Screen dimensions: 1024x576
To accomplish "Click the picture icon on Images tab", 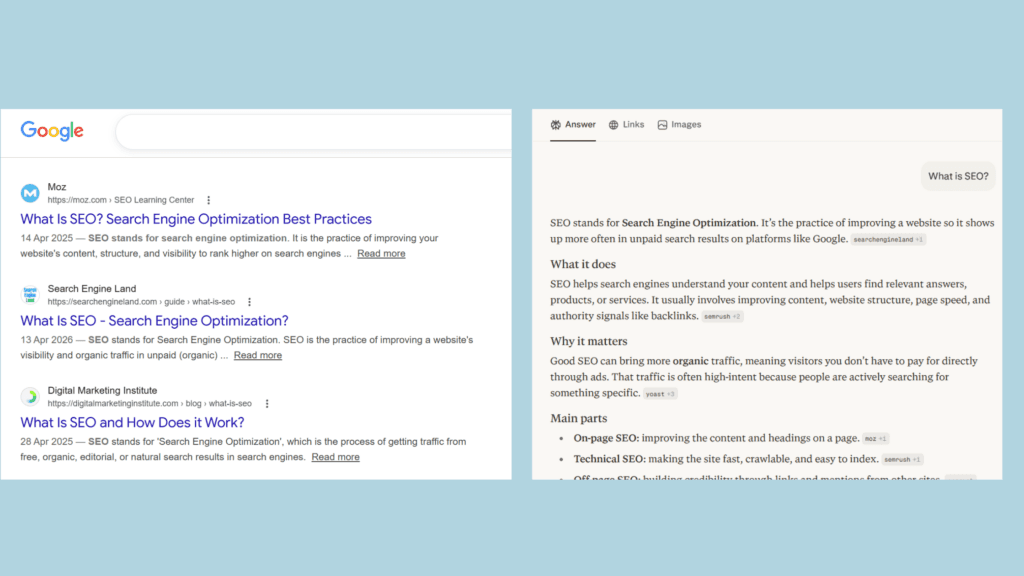I will coord(662,125).
